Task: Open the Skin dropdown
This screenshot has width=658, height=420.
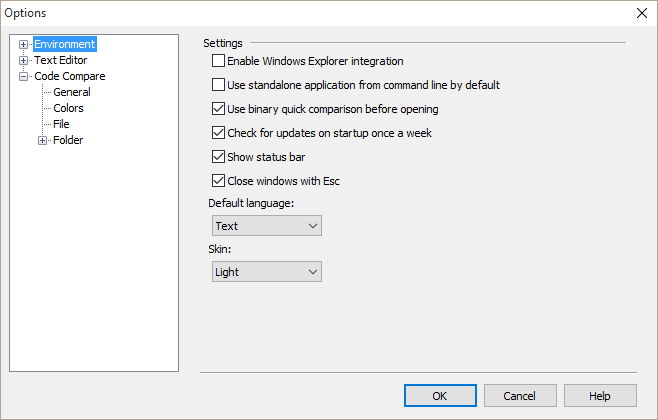Action: [266, 272]
